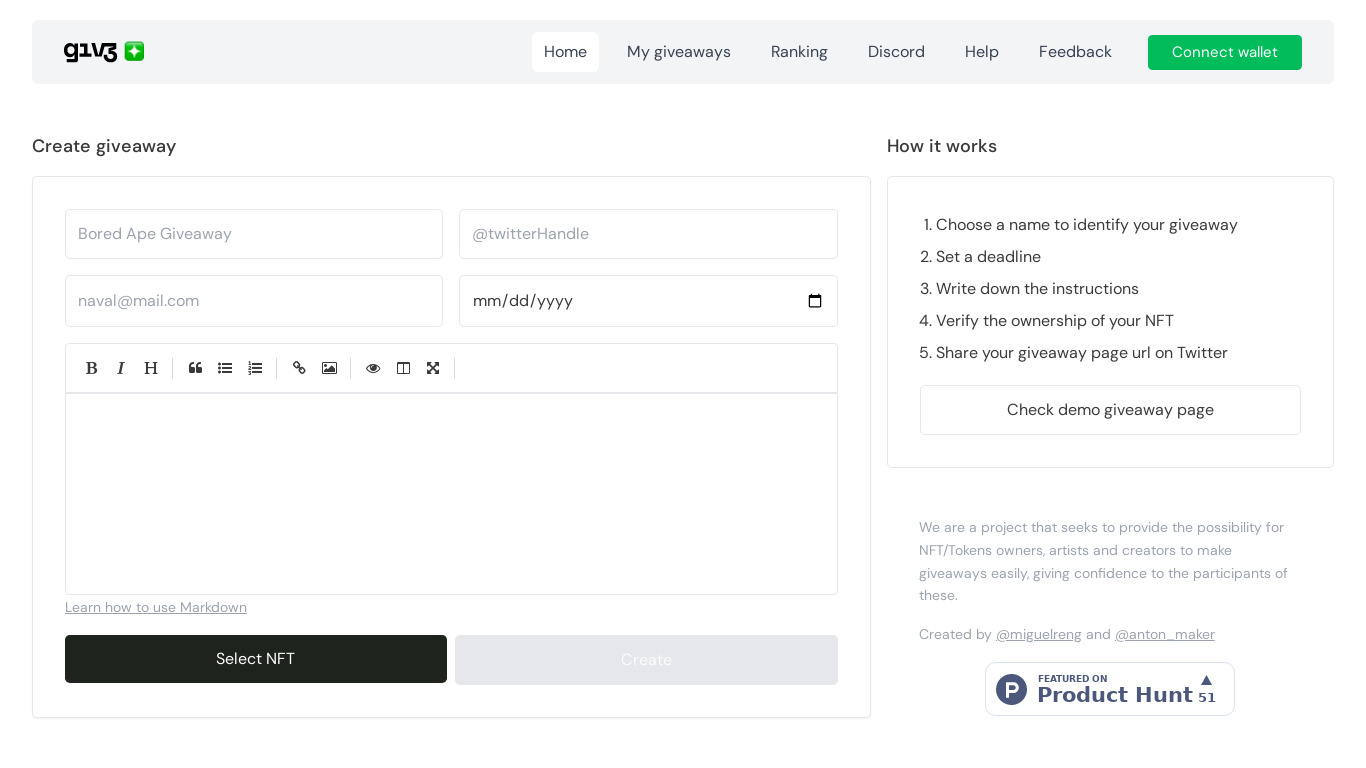Screen dimensions: 1366x768
Task: Open the My giveaways tab
Action: (678, 52)
